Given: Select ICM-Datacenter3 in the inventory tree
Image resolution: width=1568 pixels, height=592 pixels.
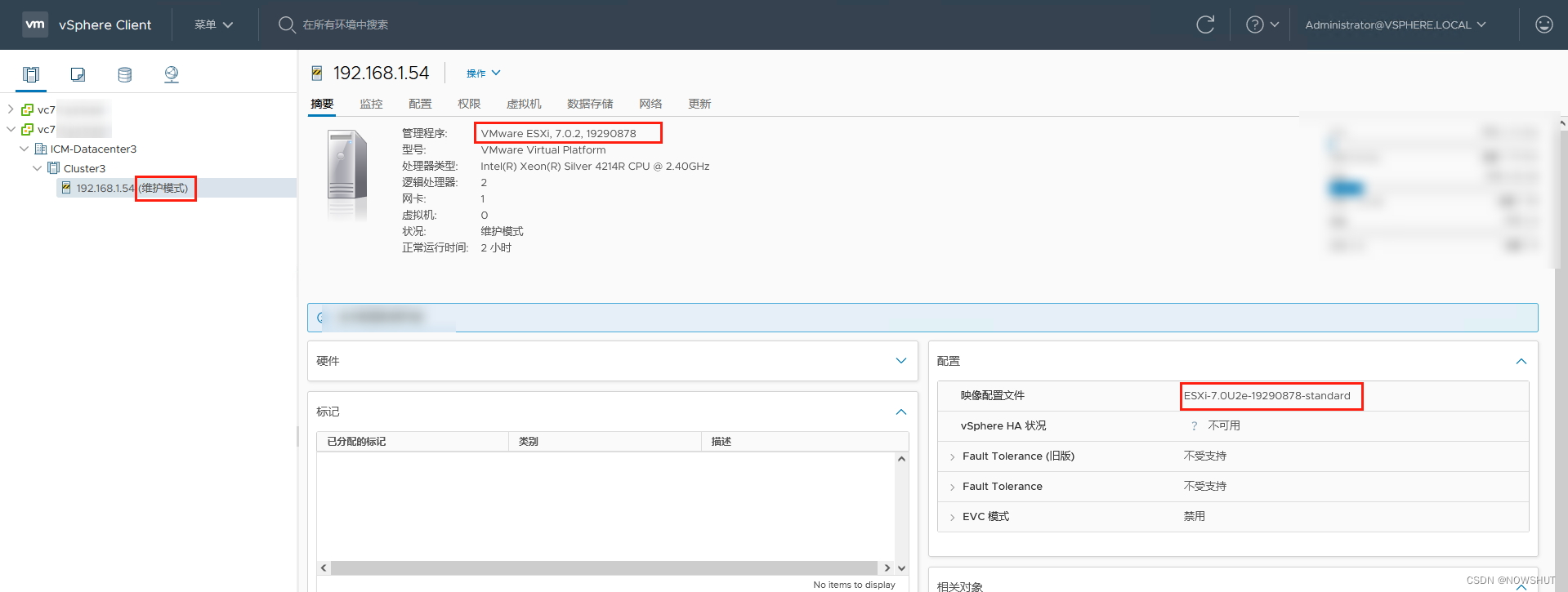Looking at the screenshot, I should pos(93,149).
